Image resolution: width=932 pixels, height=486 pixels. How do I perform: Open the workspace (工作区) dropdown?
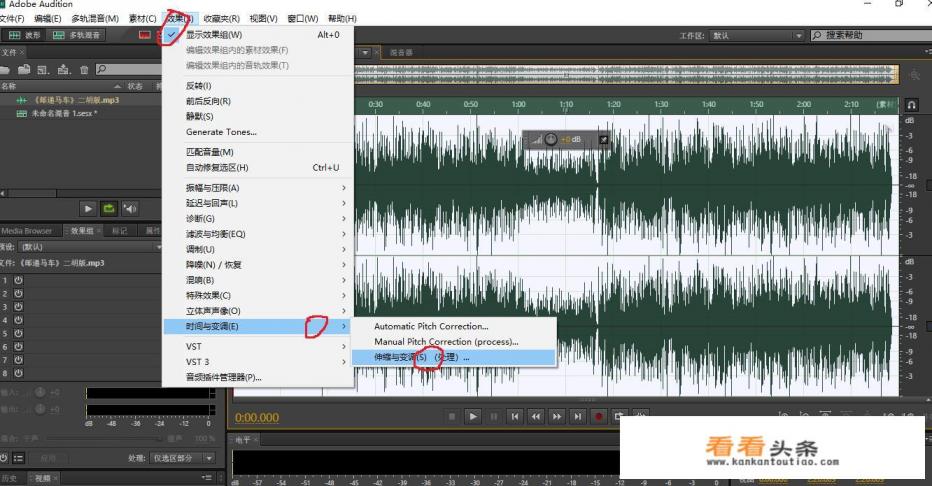coord(755,35)
